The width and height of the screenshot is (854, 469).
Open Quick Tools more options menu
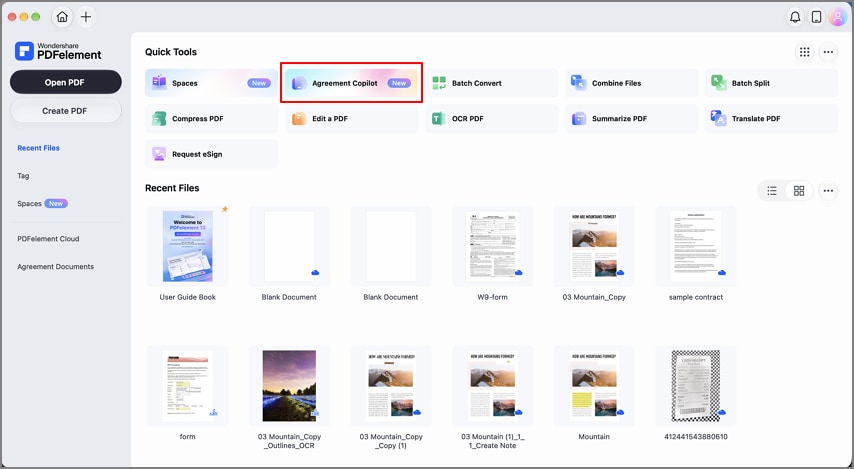[828, 52]
